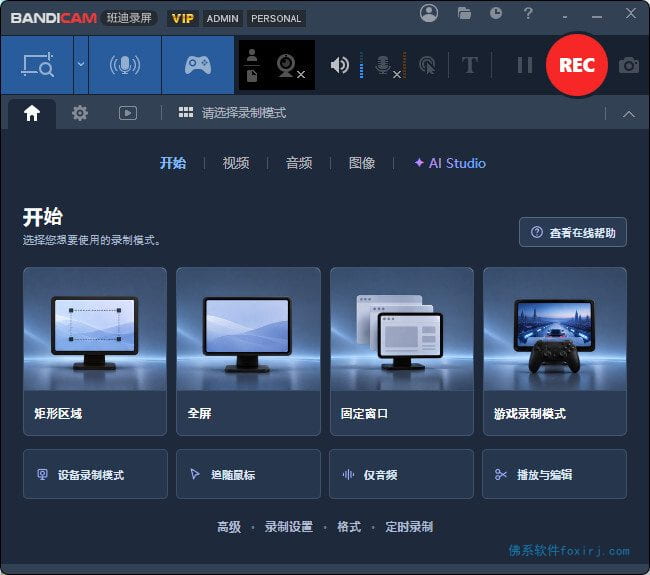Click 查看在线帮助 button
This screenshot has width=650, height=575.
(x=573, y=232)
